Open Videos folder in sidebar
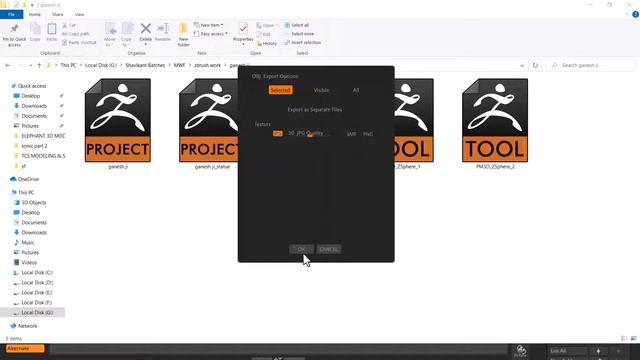This screenshot has width=640, height=360. 29,262
